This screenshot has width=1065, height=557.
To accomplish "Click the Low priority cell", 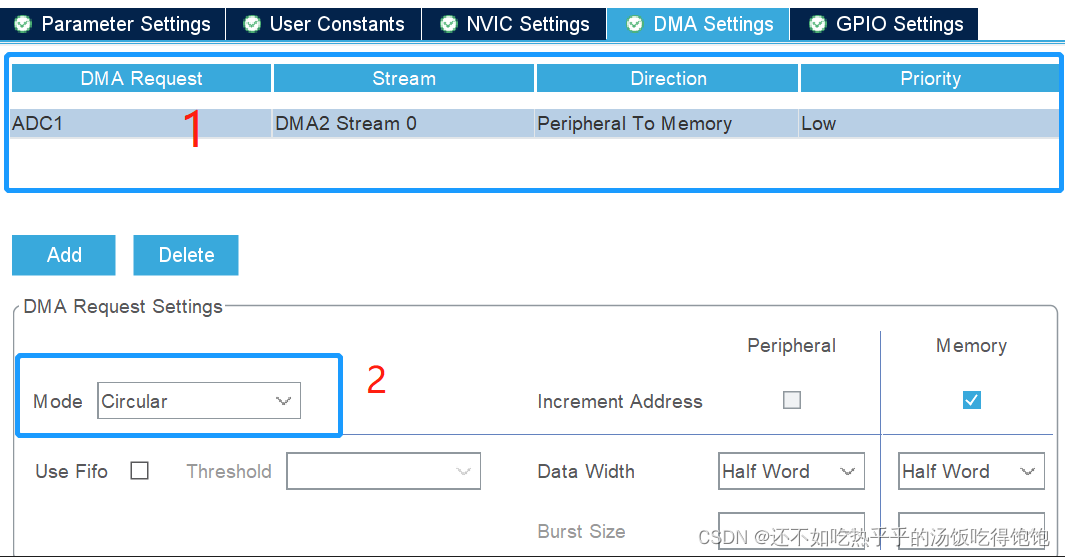I will click(x=929, y=124).
